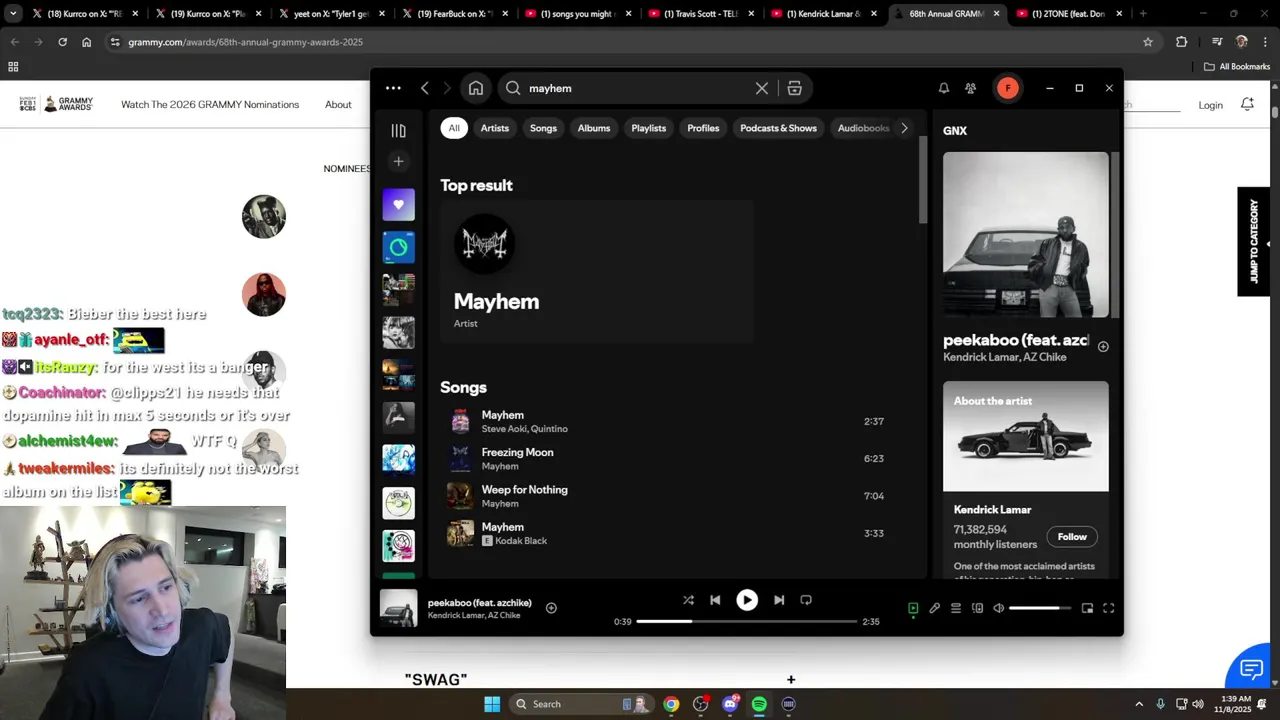The image size is (1280, 720).
Task: Add peekaboo to Liked Songs in player bar
Action: [551, 608]
